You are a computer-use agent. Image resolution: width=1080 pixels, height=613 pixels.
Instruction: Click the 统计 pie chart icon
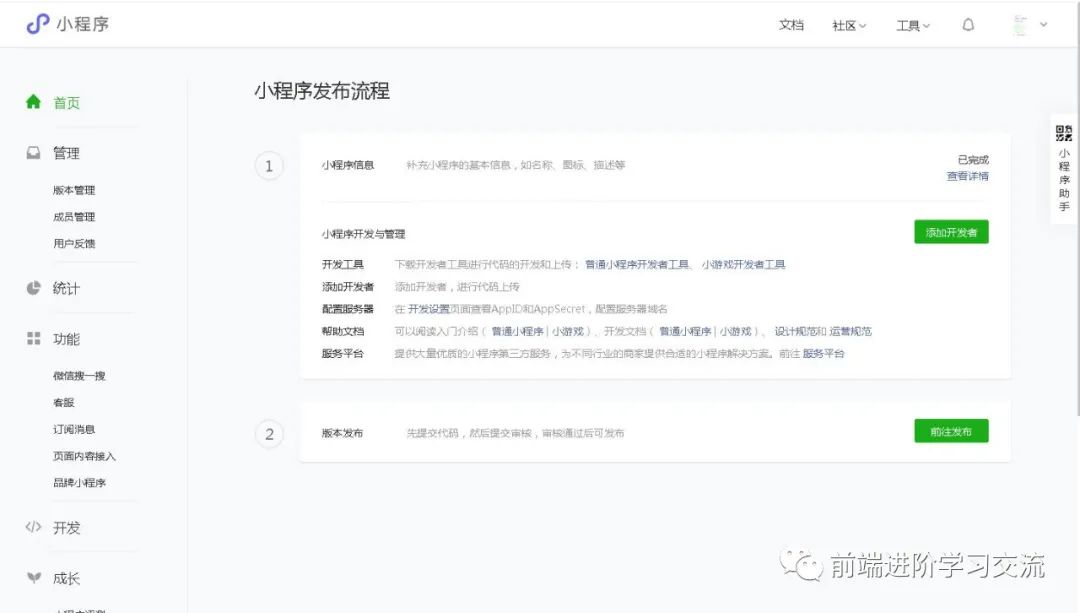[x=33, y=288]
